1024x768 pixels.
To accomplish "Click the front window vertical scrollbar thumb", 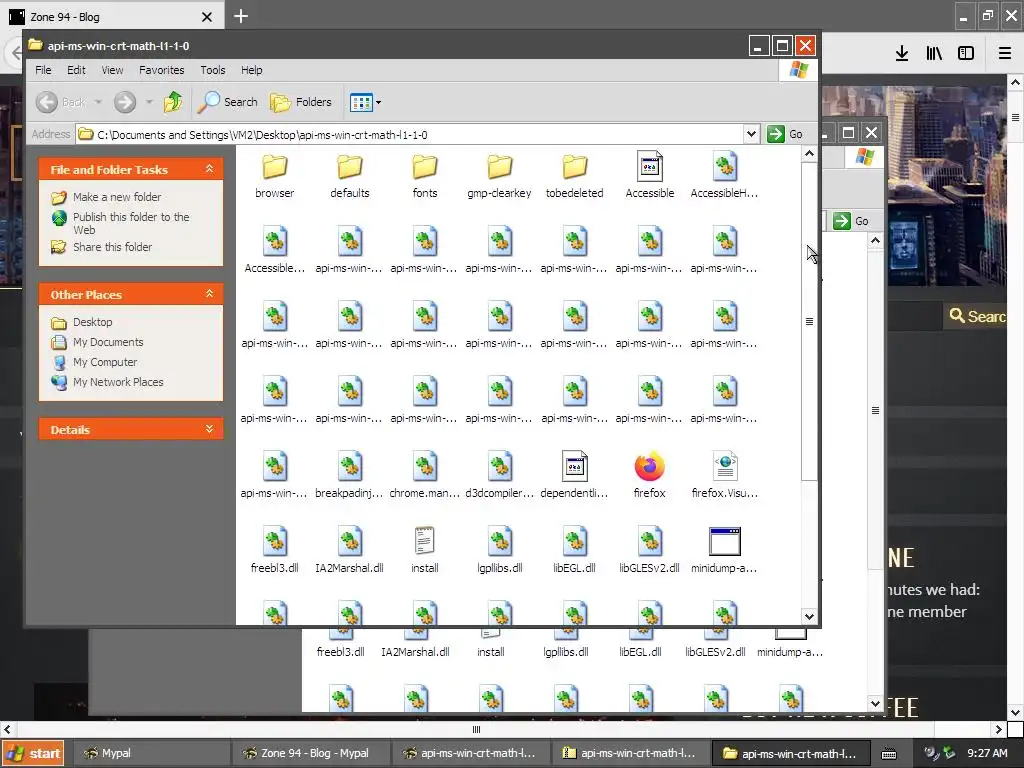I will point(809,321).
